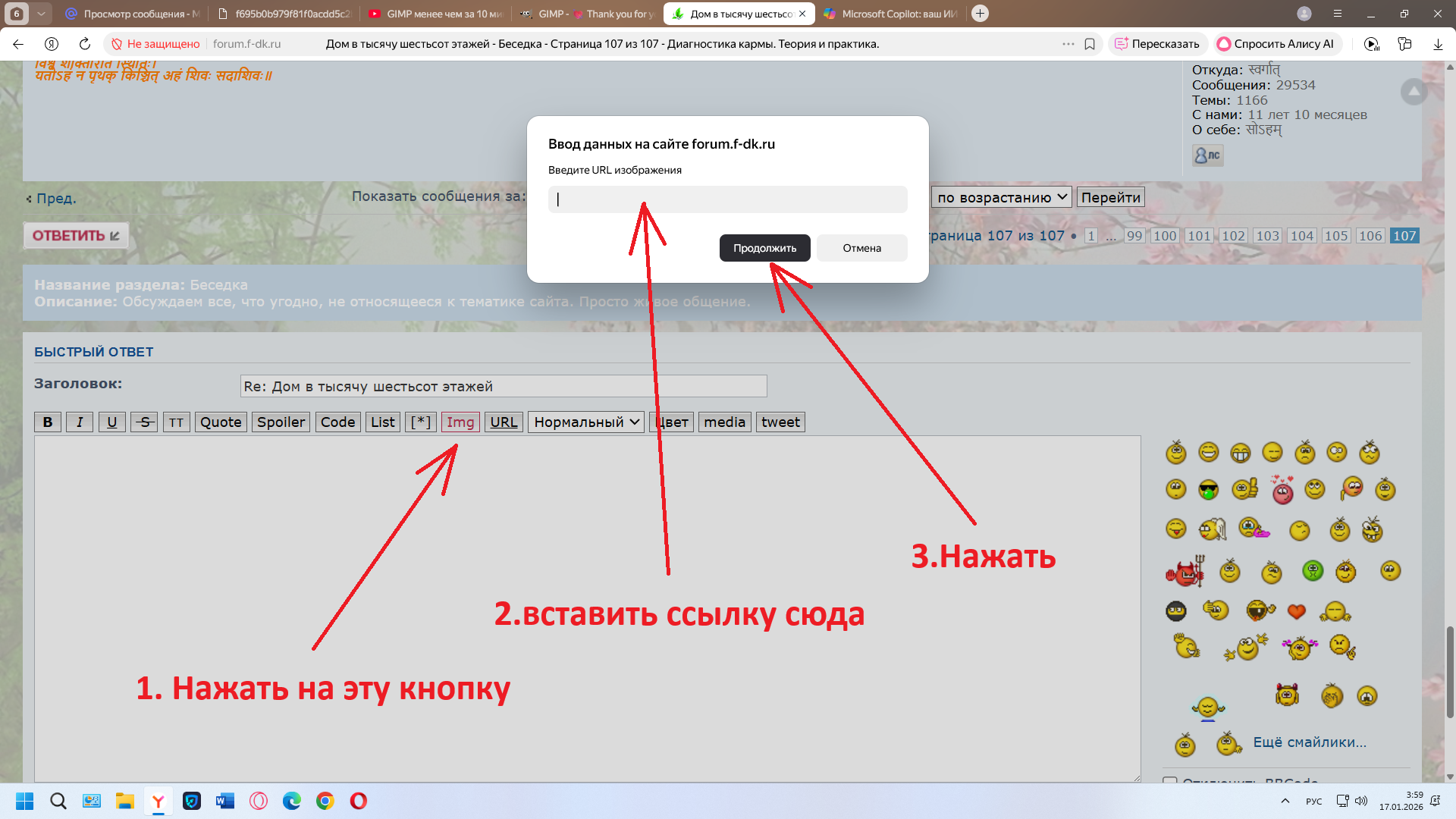1456x819 pixels.
Task: Insert the sunglasses smiley
Action: click(x=1208, y=491)
